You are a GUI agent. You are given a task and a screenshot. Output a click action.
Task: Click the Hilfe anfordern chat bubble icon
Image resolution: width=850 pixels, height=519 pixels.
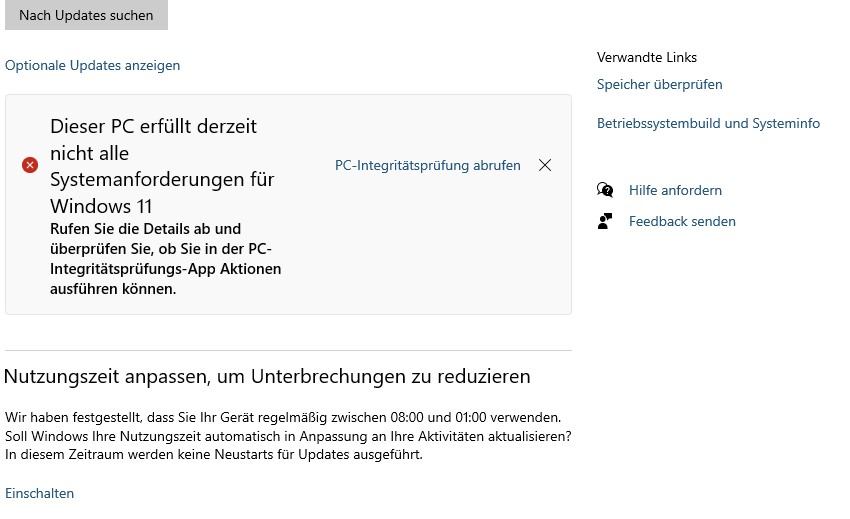[x=605, y=190]
